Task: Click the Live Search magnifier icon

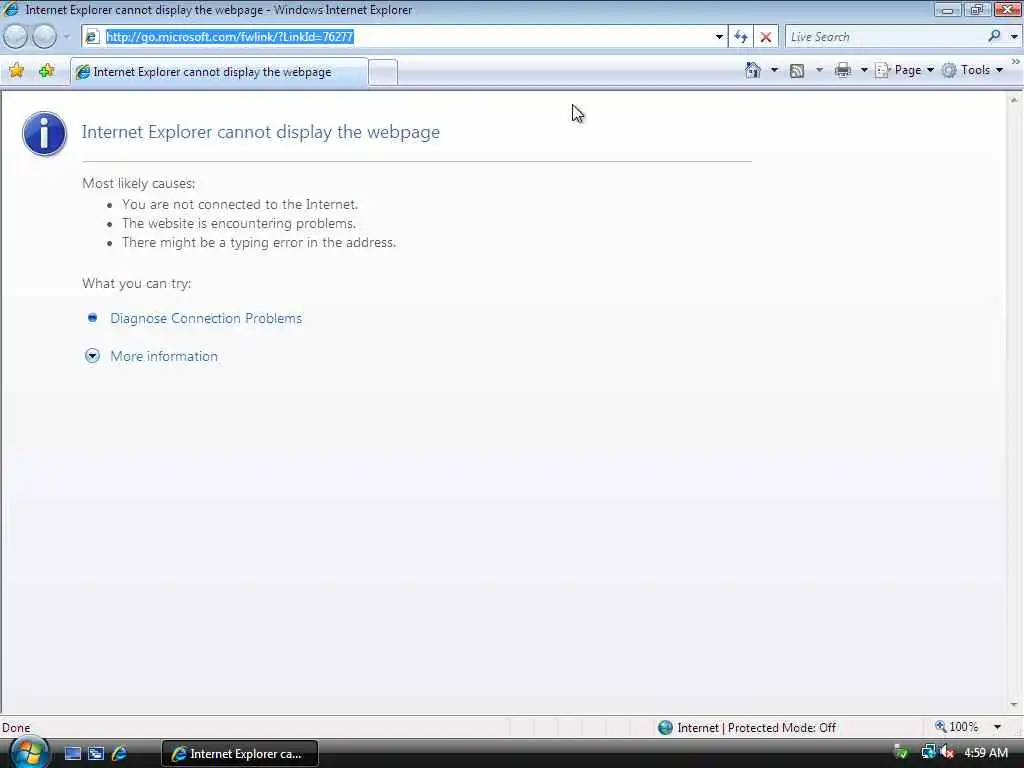Action: [x=994, y=37]
